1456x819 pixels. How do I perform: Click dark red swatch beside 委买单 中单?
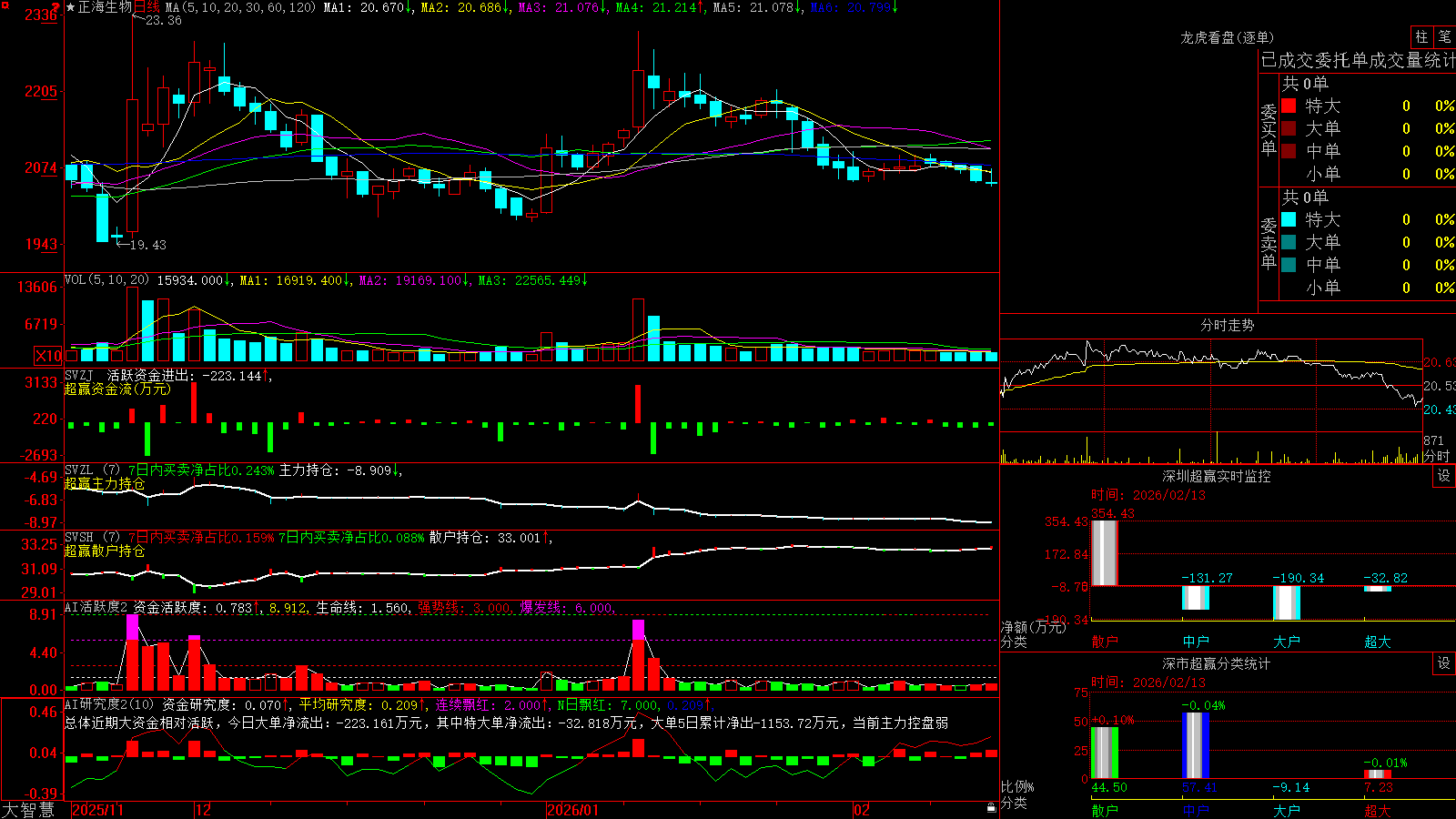point(1289,150)
